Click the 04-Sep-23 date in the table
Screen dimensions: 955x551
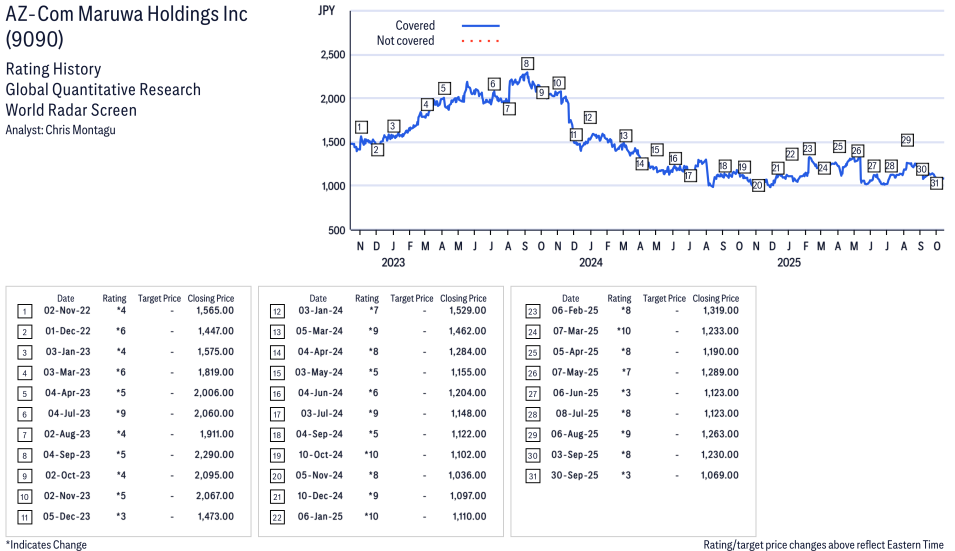[65, 455]
